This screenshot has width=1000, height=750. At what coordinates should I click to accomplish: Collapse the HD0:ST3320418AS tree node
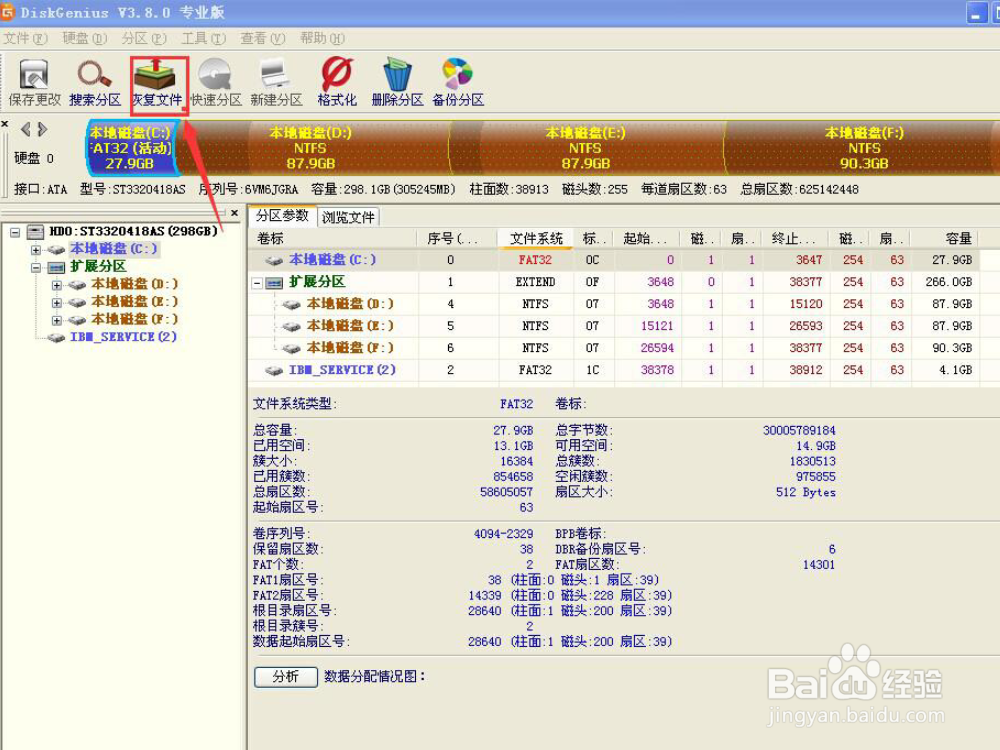[15, 232]
